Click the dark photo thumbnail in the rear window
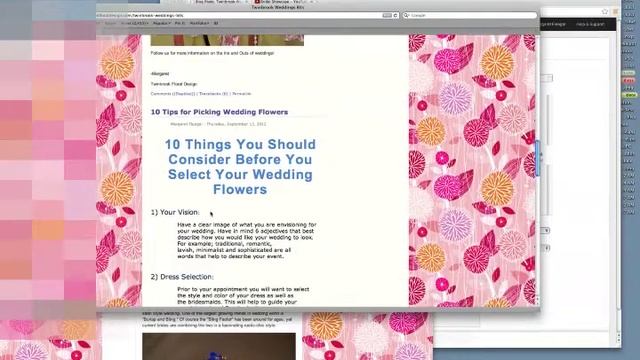640x360 pixels. 219,346
